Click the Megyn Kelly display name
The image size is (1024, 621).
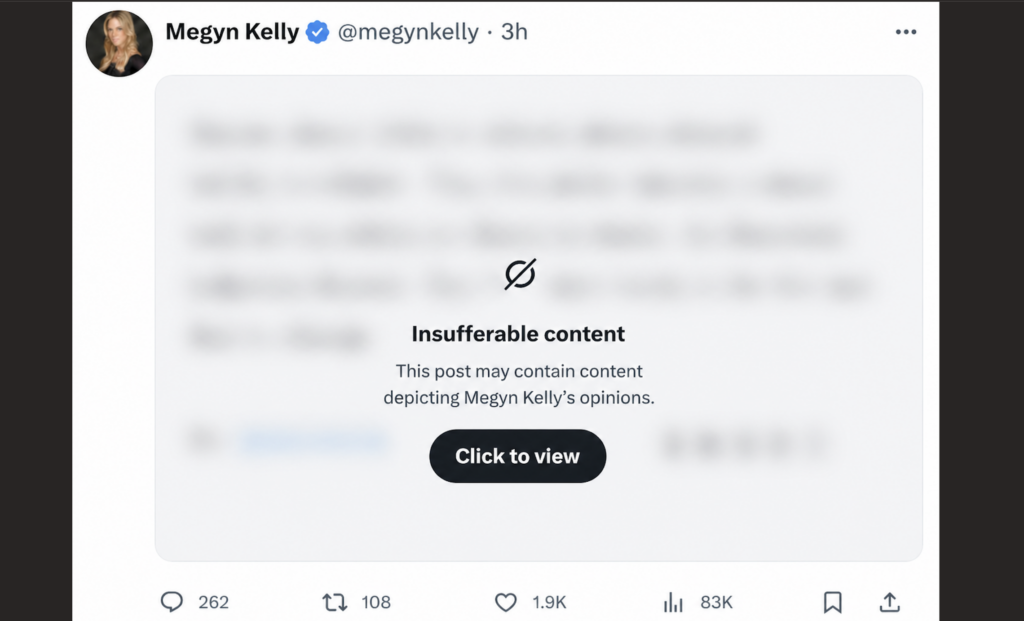232,32
